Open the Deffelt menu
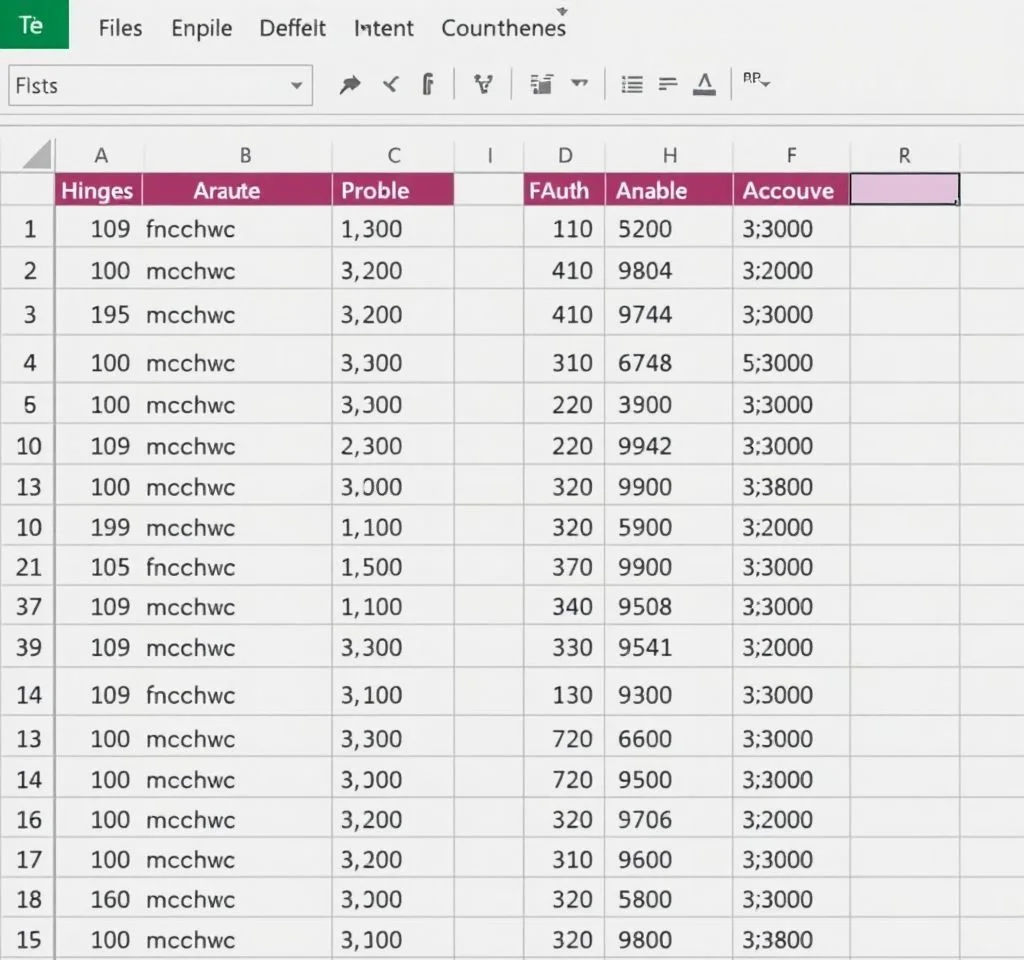The height and width of the screenshot is (960, 1024). point(292,28)
